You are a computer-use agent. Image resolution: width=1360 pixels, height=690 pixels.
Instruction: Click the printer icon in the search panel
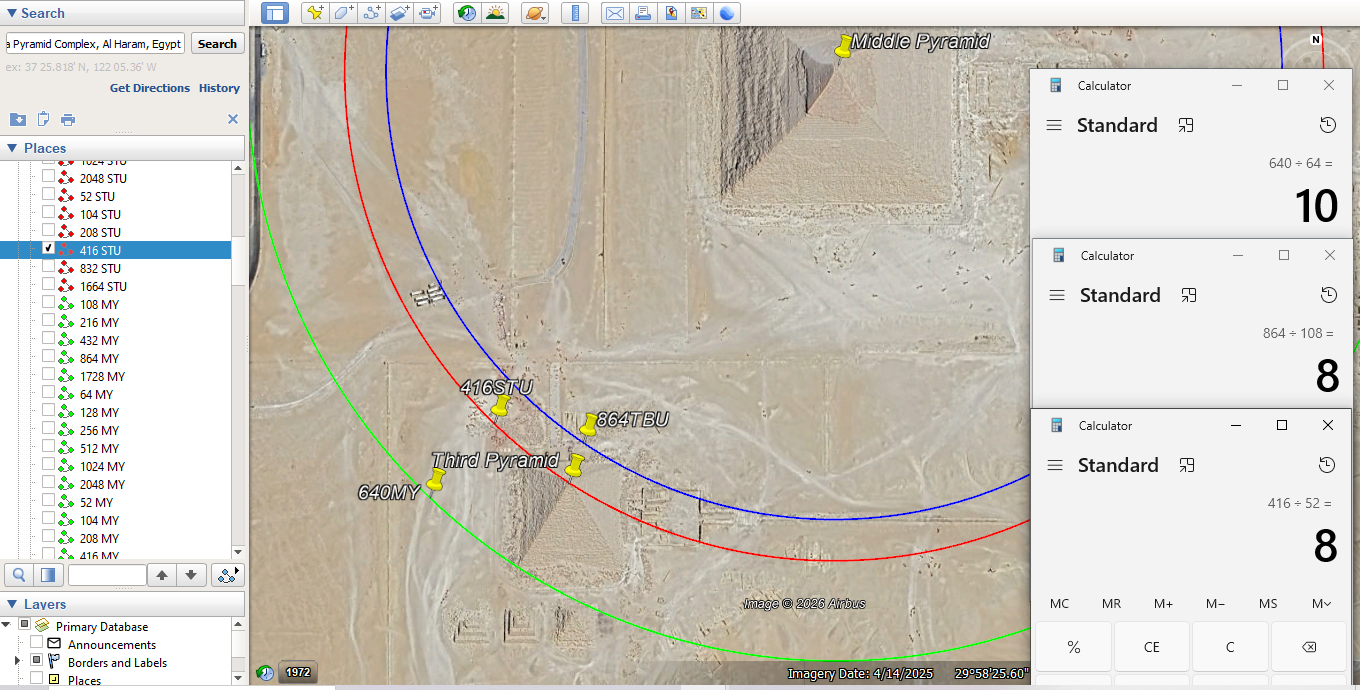68,120
